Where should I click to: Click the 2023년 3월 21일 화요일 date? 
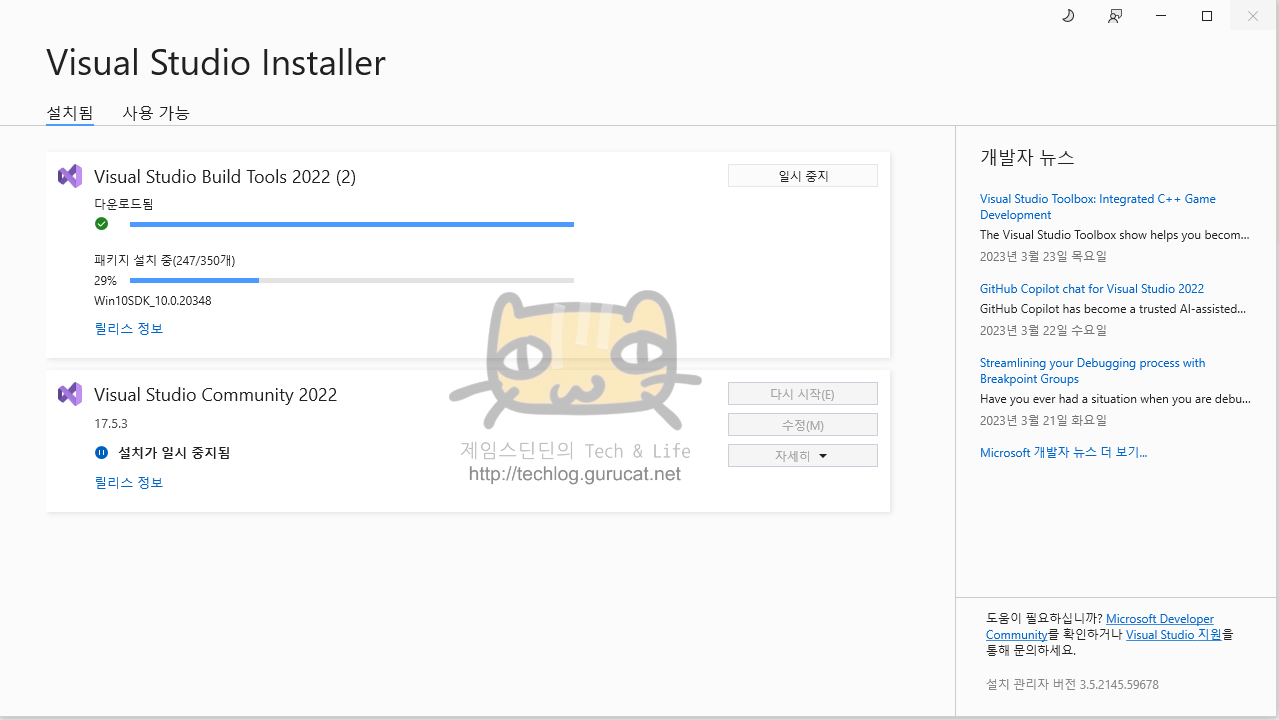(1043, 421)
